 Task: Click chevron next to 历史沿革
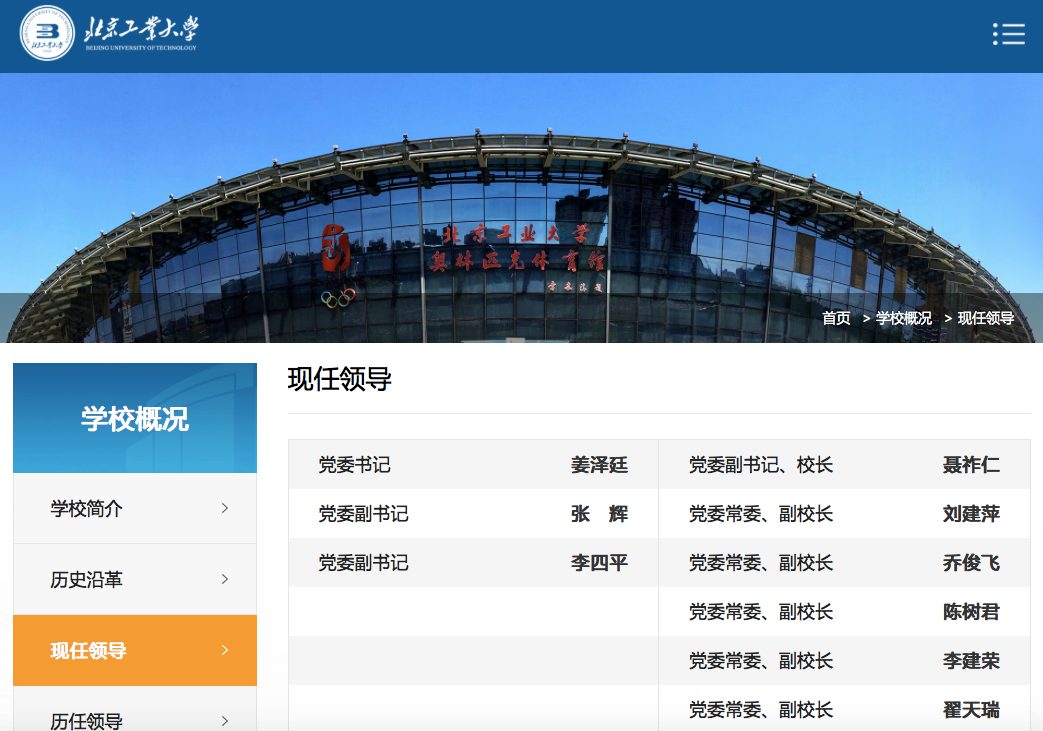pos(225,579)
